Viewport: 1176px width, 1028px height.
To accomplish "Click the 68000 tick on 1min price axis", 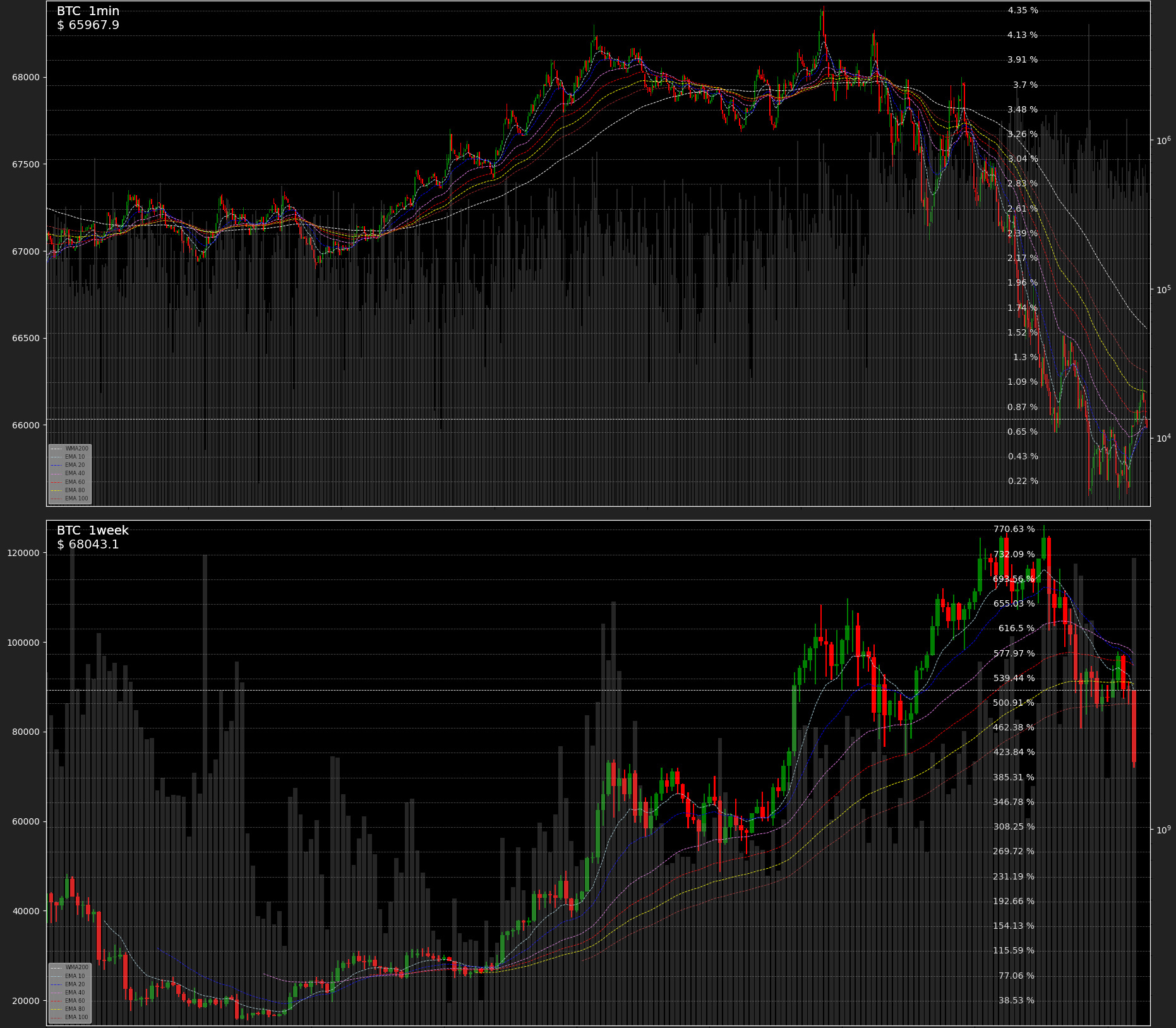I will pos(25,78).
